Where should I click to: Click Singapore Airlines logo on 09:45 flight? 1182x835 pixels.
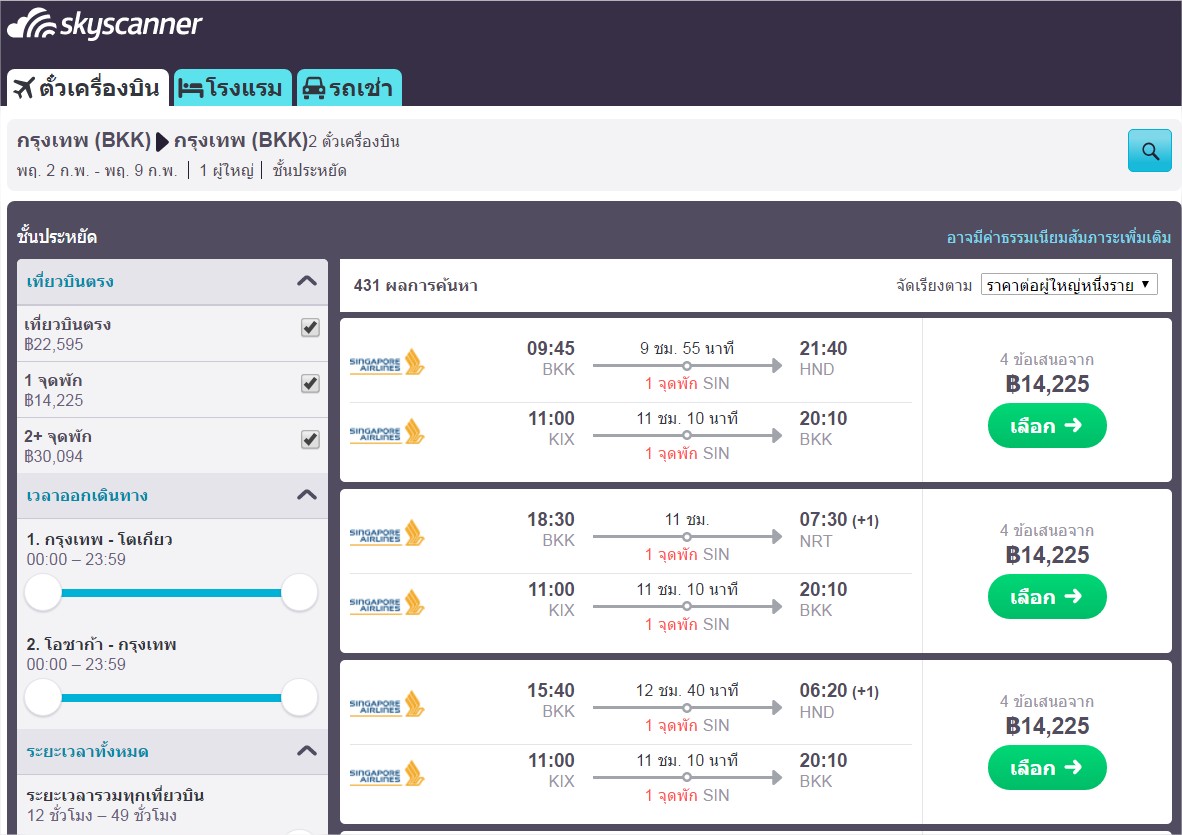pyautogui.click(x=387, y=362)
